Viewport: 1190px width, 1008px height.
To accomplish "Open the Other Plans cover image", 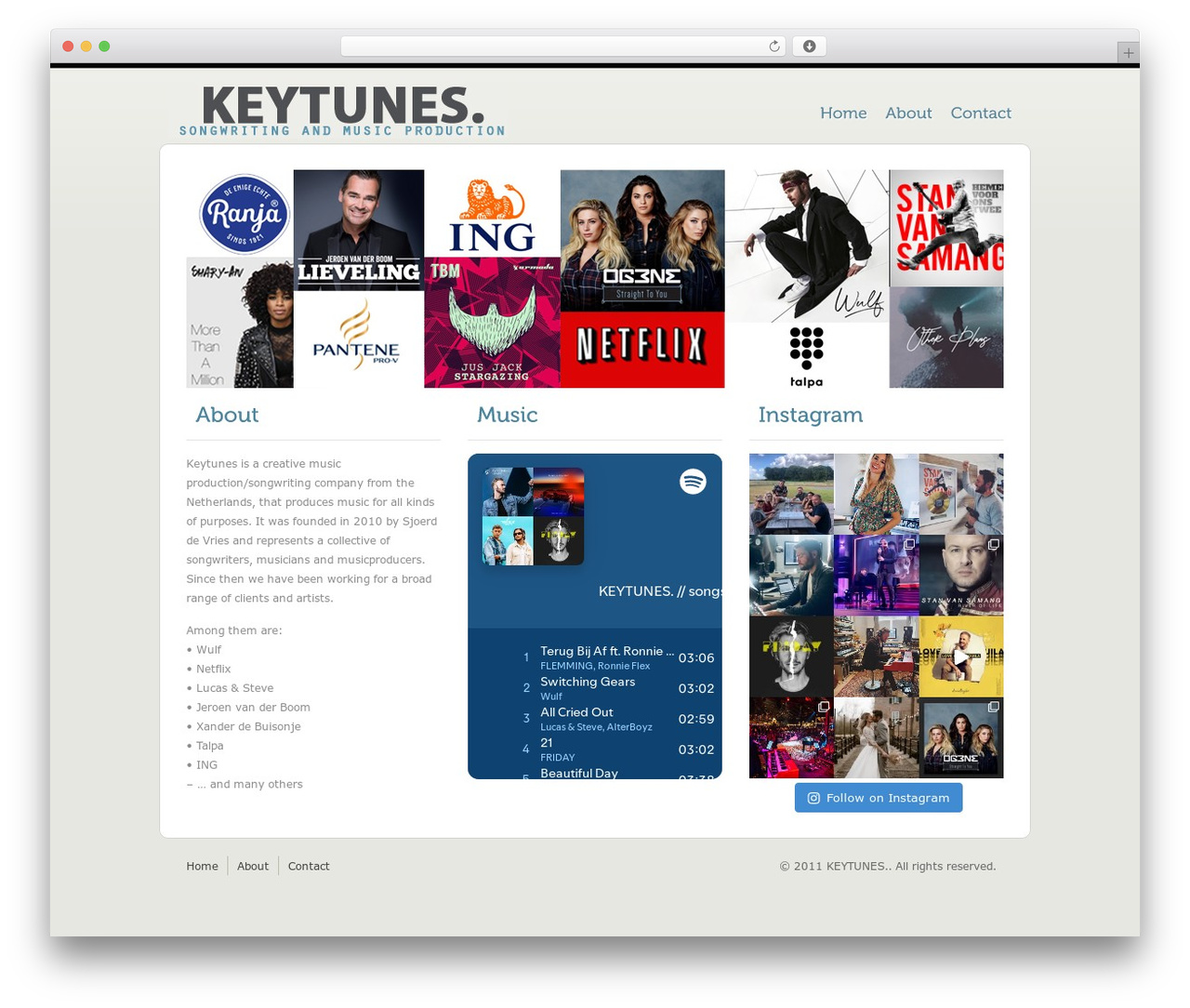I will [946, 338].
